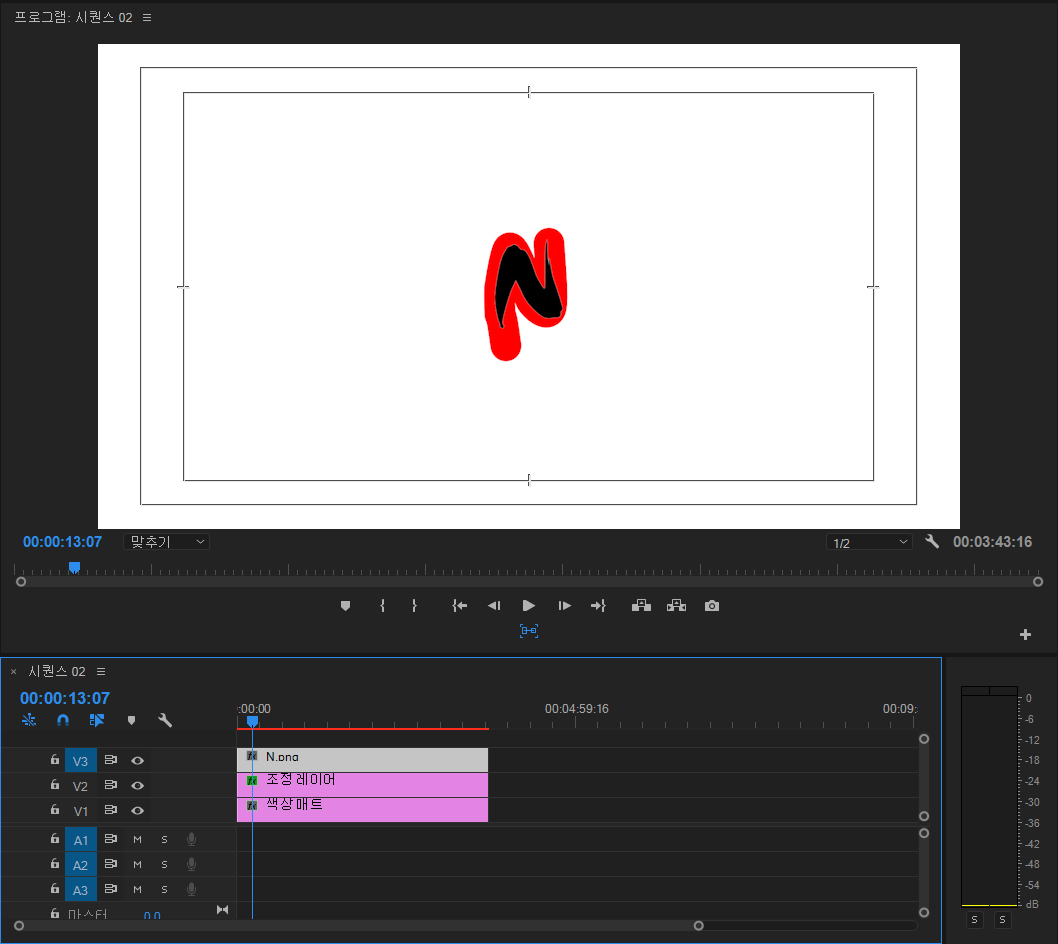1058x944 pixels.
Task: Click timeline timecode 00:00:13:07
Action: tap(65, 698)
